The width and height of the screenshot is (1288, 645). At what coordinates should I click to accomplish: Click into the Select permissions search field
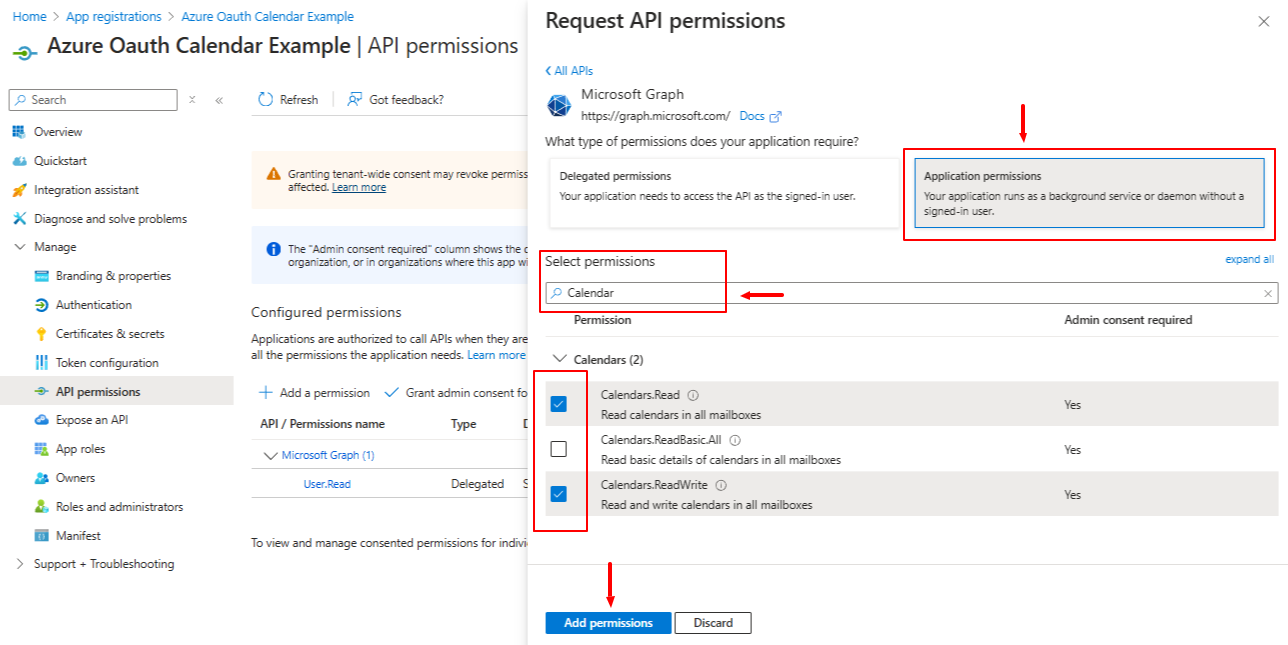[x=911, y=293]
